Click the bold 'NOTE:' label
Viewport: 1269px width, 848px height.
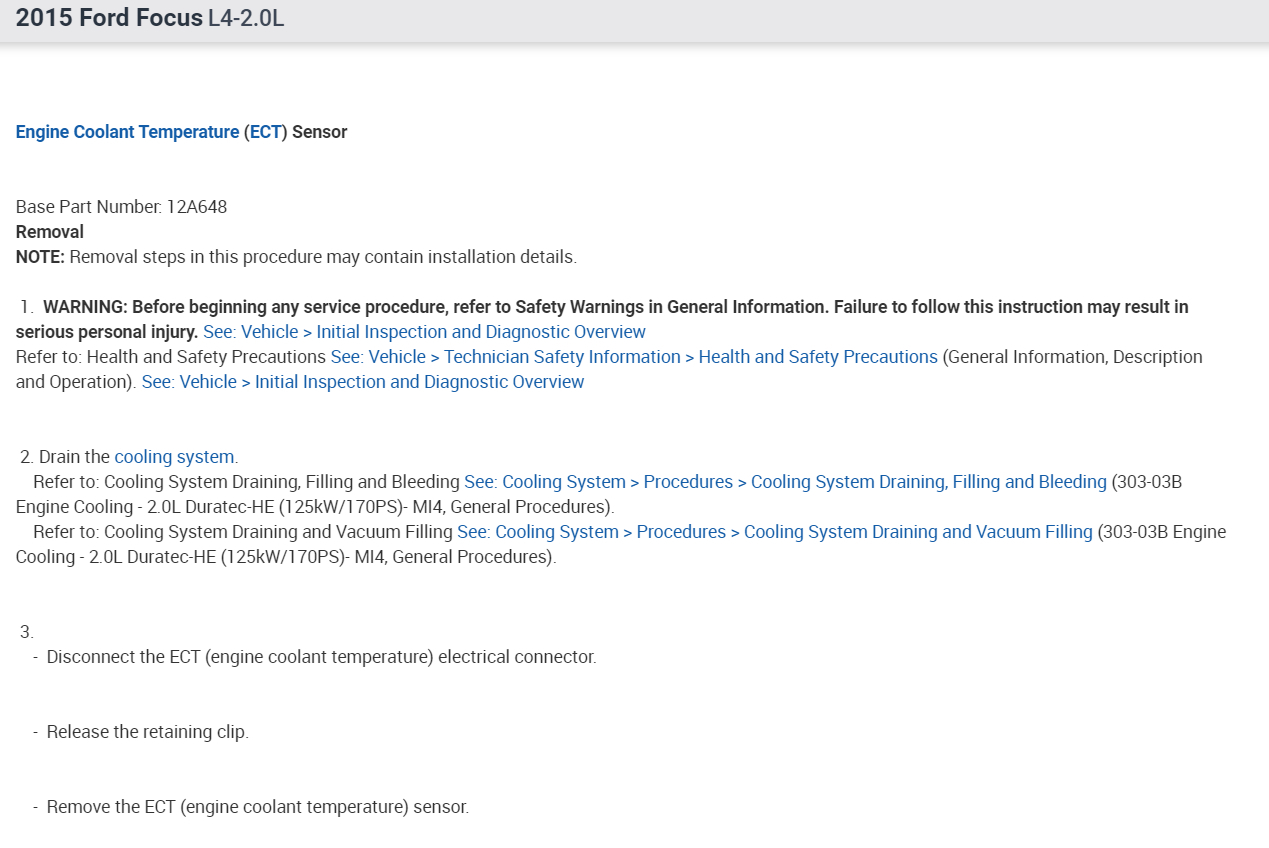click(x=40, y=257)
